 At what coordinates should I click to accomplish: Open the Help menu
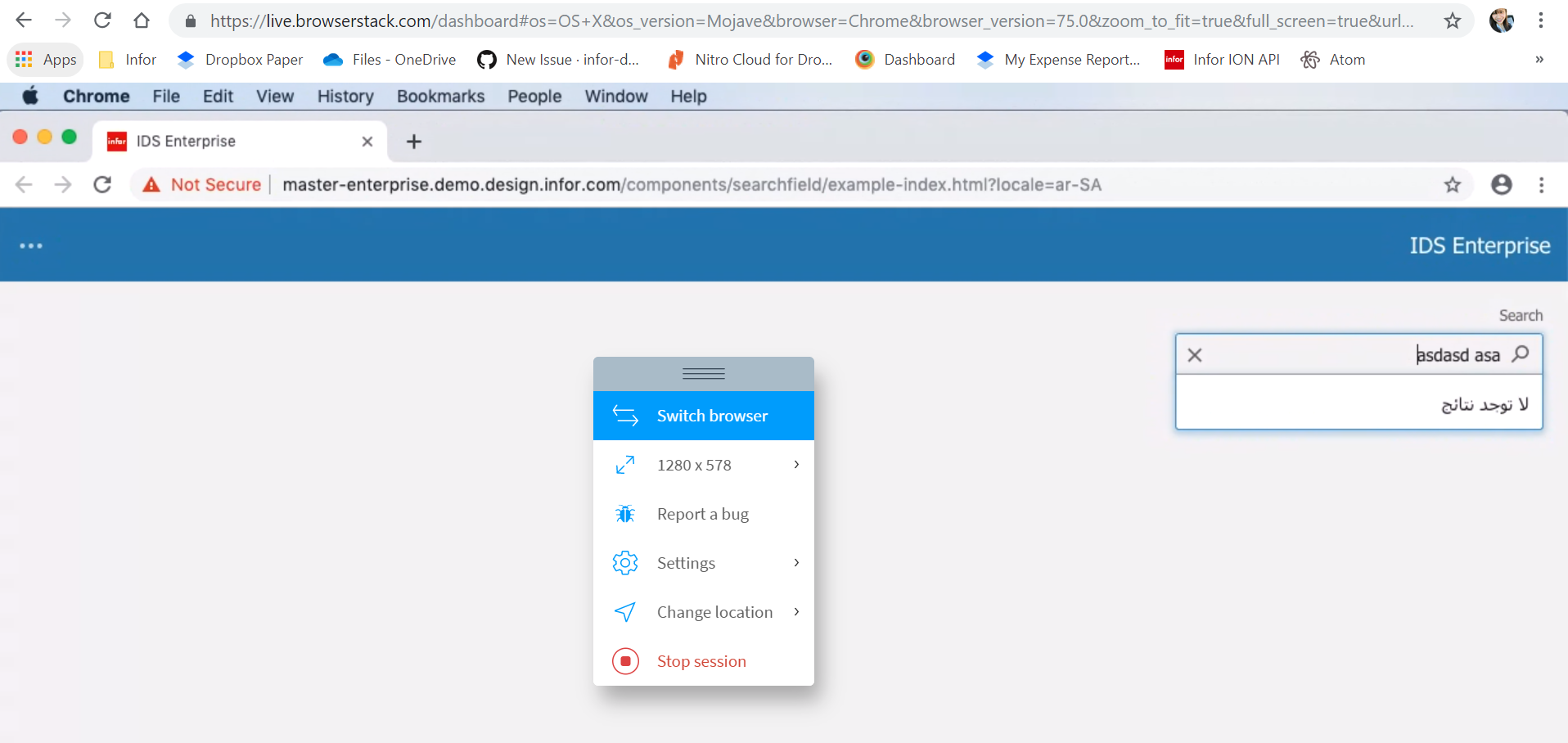[688, 97]
